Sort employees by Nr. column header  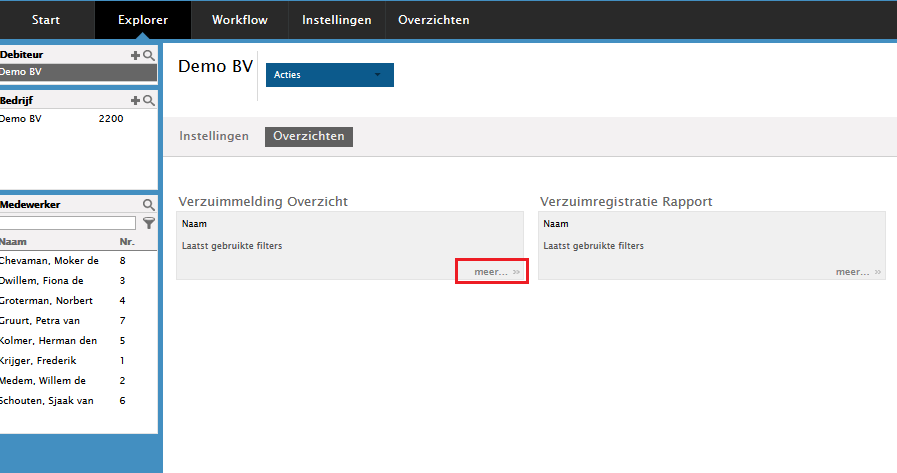(126, 242)
